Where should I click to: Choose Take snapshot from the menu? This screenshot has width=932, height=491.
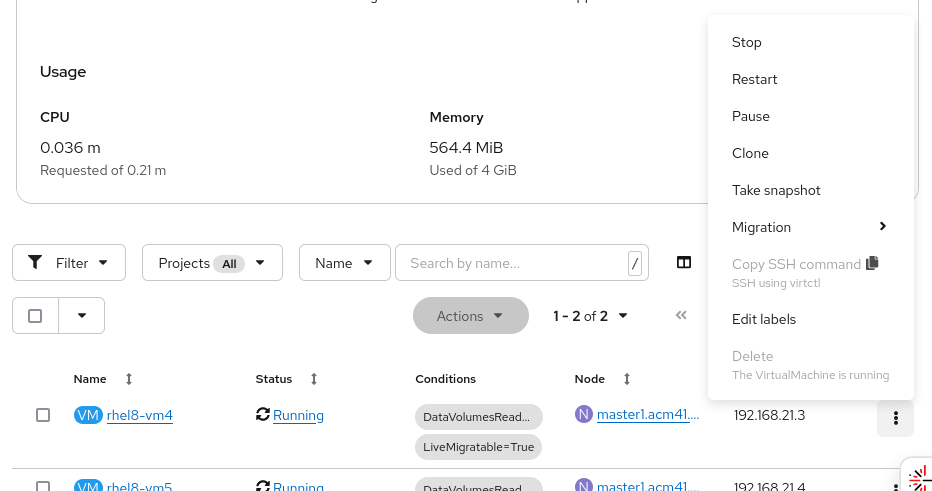click(x=776, y=190)
